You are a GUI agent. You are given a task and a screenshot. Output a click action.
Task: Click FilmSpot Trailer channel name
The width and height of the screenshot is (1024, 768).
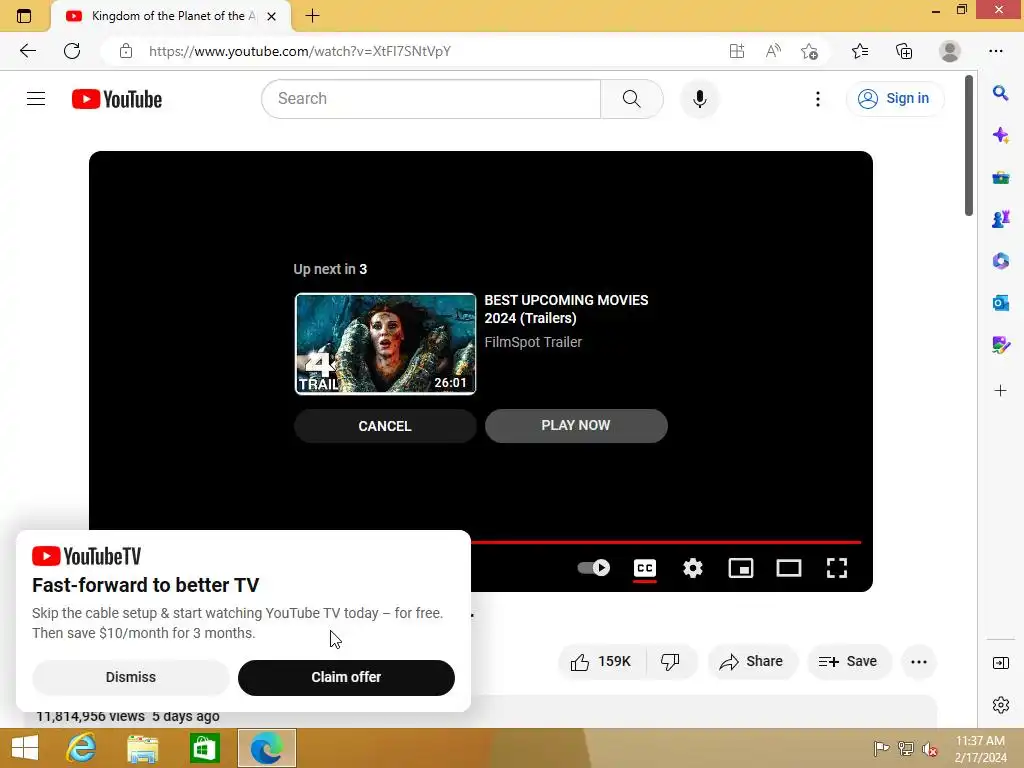pyautogui.click(x=533, y=342)
